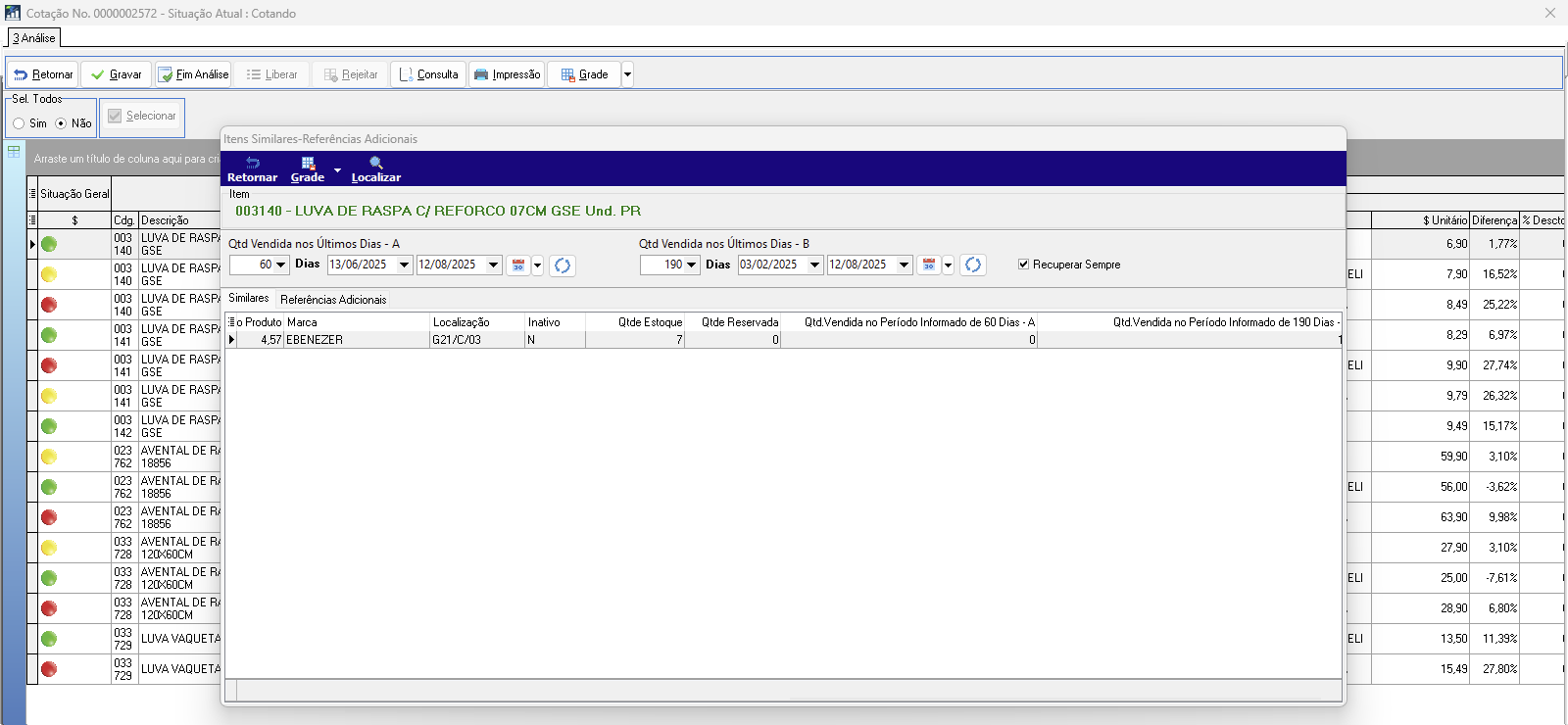Open the Localizar search tool

376,169
